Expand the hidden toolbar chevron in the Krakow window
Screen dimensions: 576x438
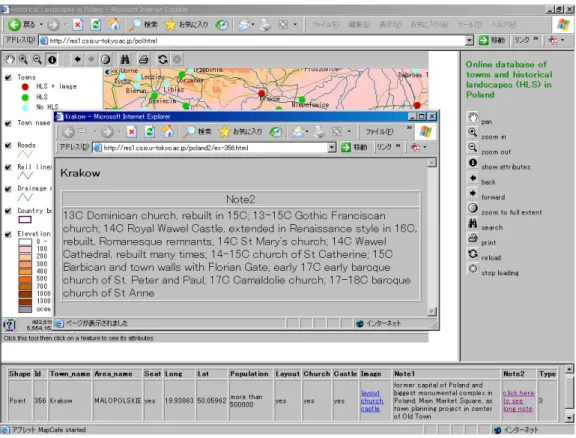[409, 128]
